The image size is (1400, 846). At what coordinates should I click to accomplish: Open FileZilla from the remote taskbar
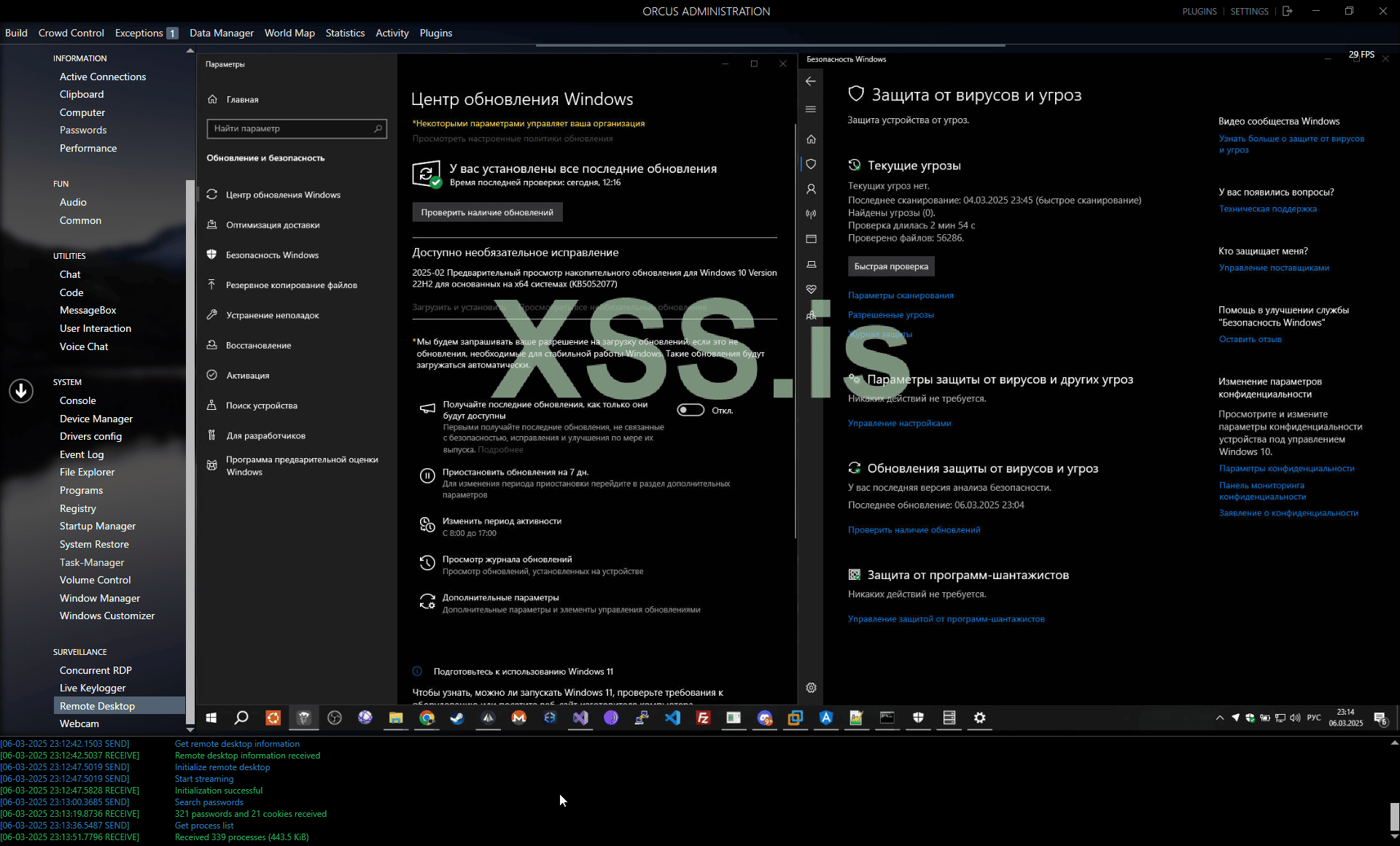pos(703,718)
